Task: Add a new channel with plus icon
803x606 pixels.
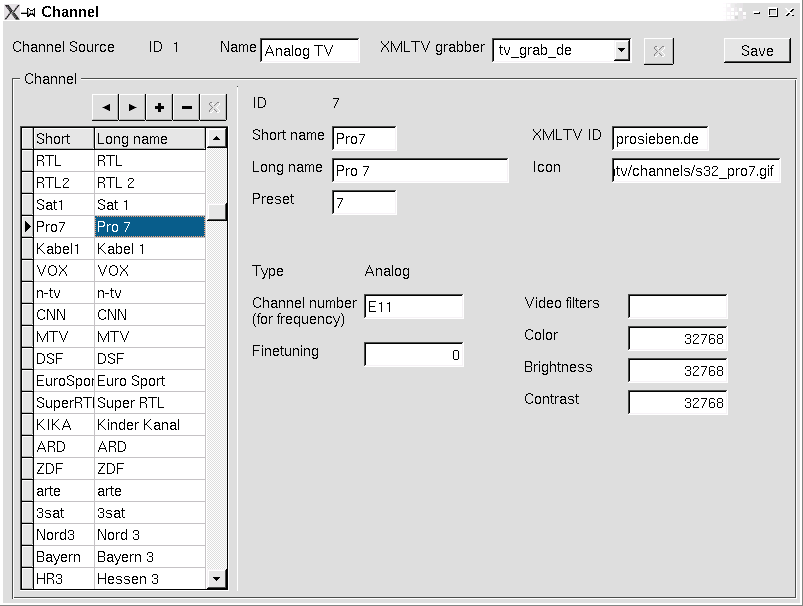Action: pos(159,107)
